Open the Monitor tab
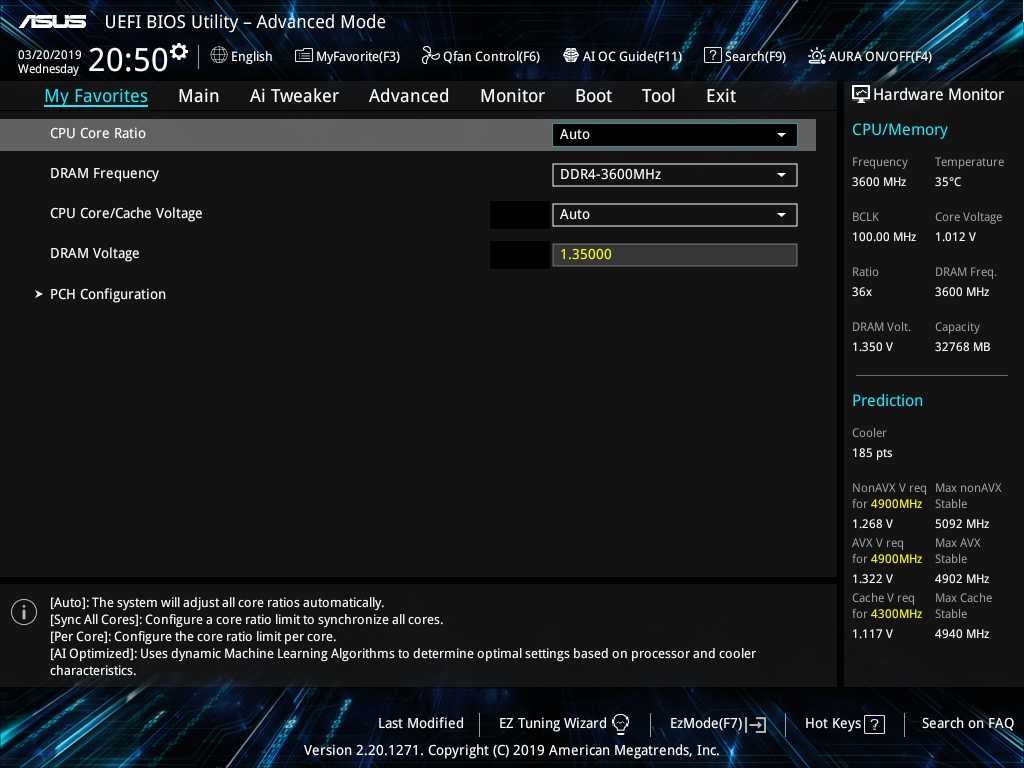 pyautogui.click(x=512, y=96)
